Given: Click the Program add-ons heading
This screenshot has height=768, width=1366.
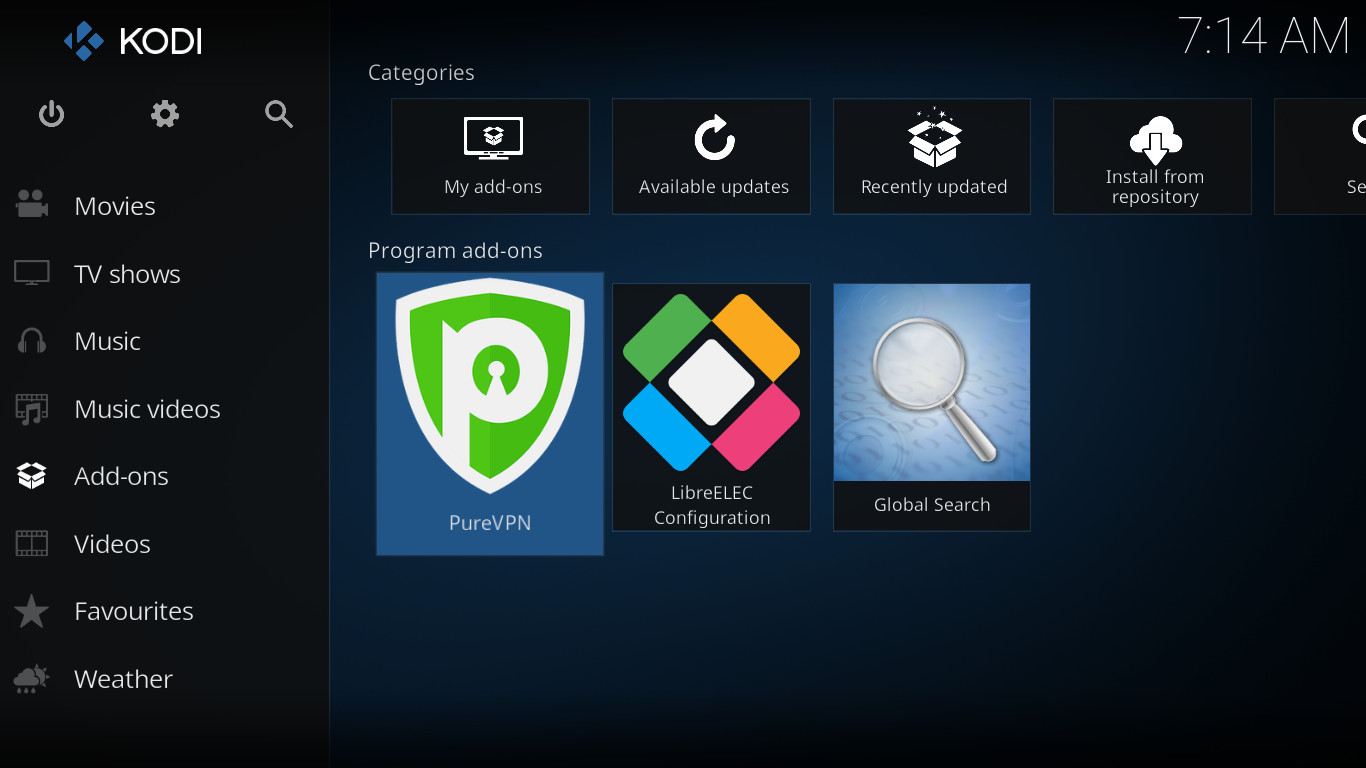Looking at the screenshot, I should click(455, 251).
